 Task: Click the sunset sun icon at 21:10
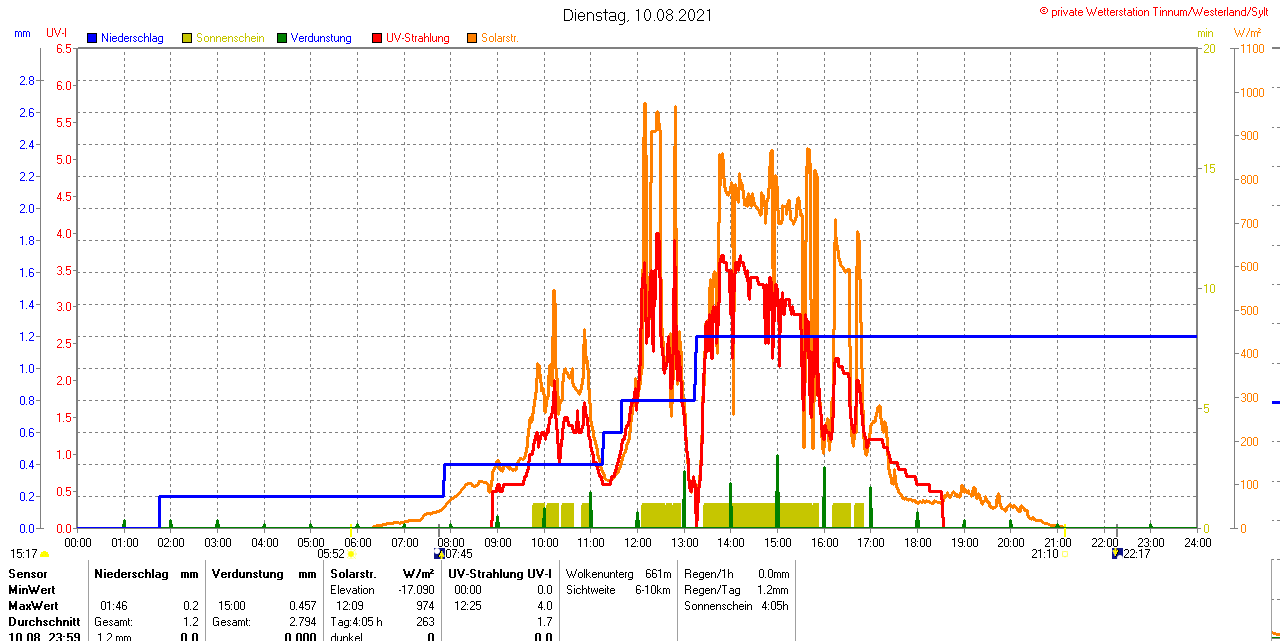1064,554
